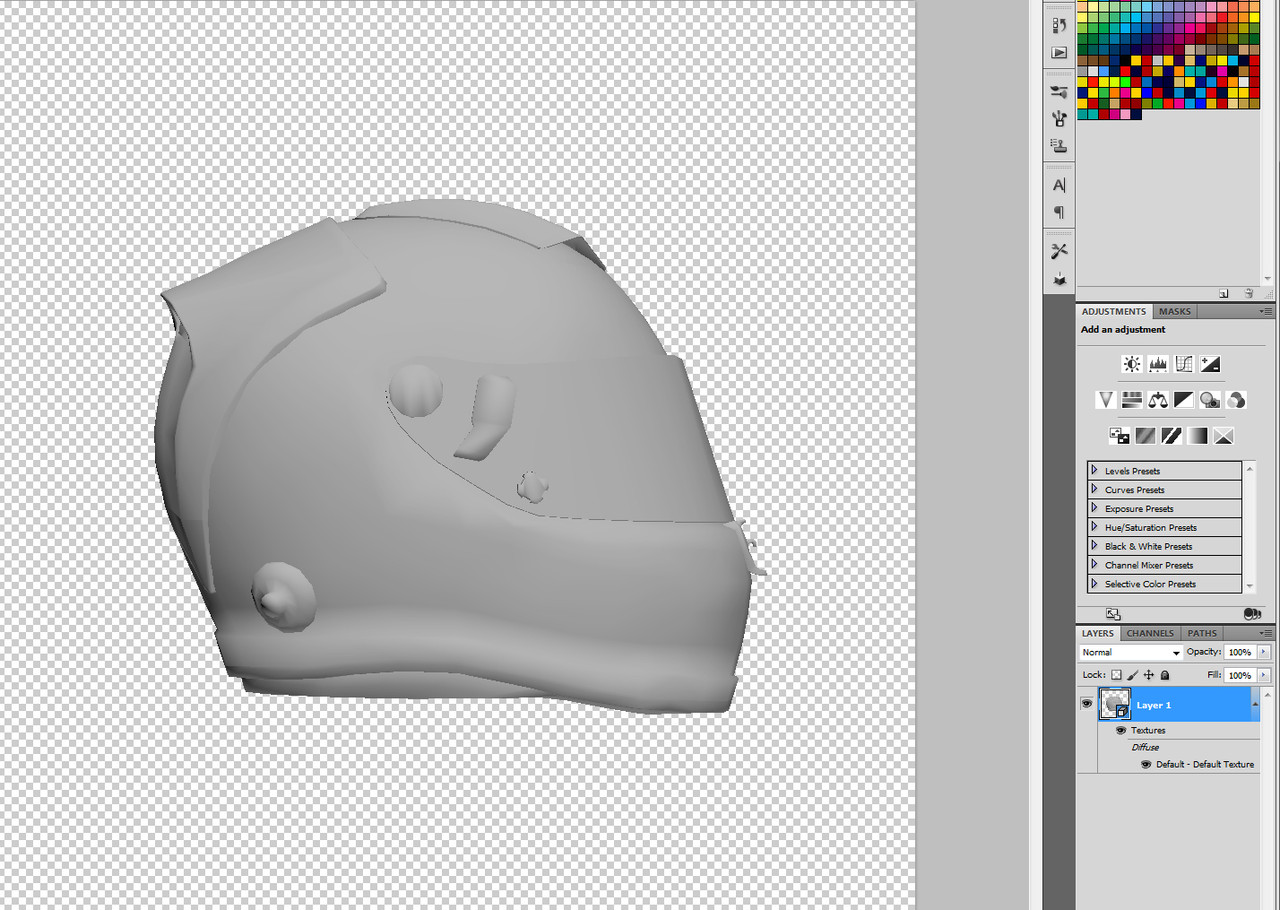Image resolution: width=1280 pixels, height=910 pixels.
Task: Toggle visibility of Textures
Action: coord(1121,730)
